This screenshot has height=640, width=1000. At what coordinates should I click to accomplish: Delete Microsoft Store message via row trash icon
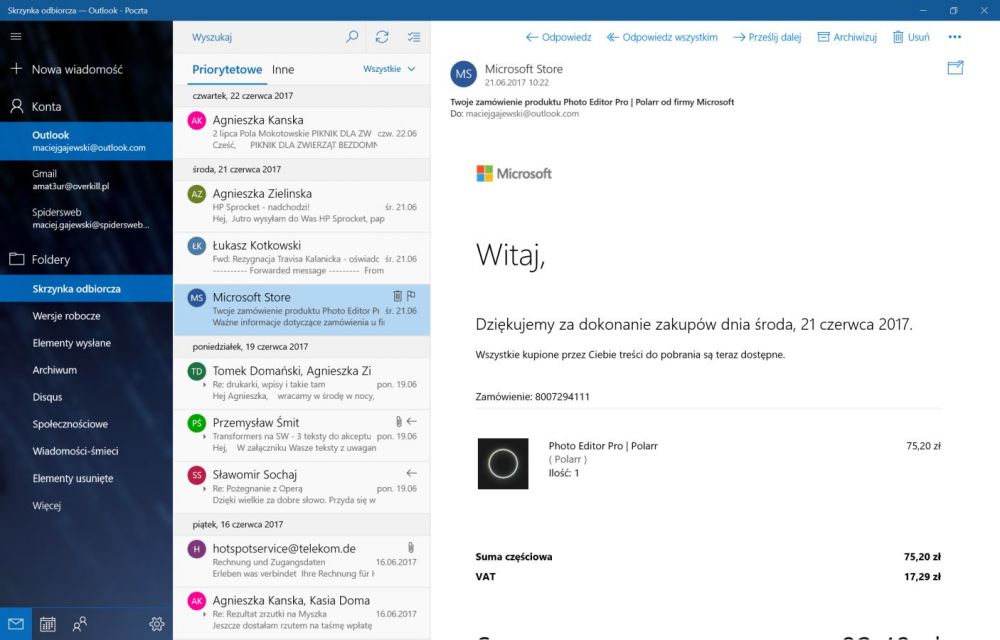tap(397, 296)
